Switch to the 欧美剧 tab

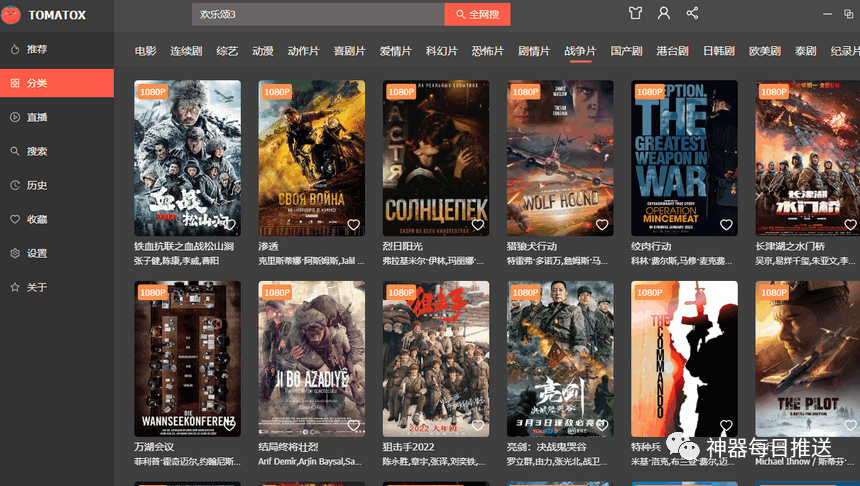765,51
